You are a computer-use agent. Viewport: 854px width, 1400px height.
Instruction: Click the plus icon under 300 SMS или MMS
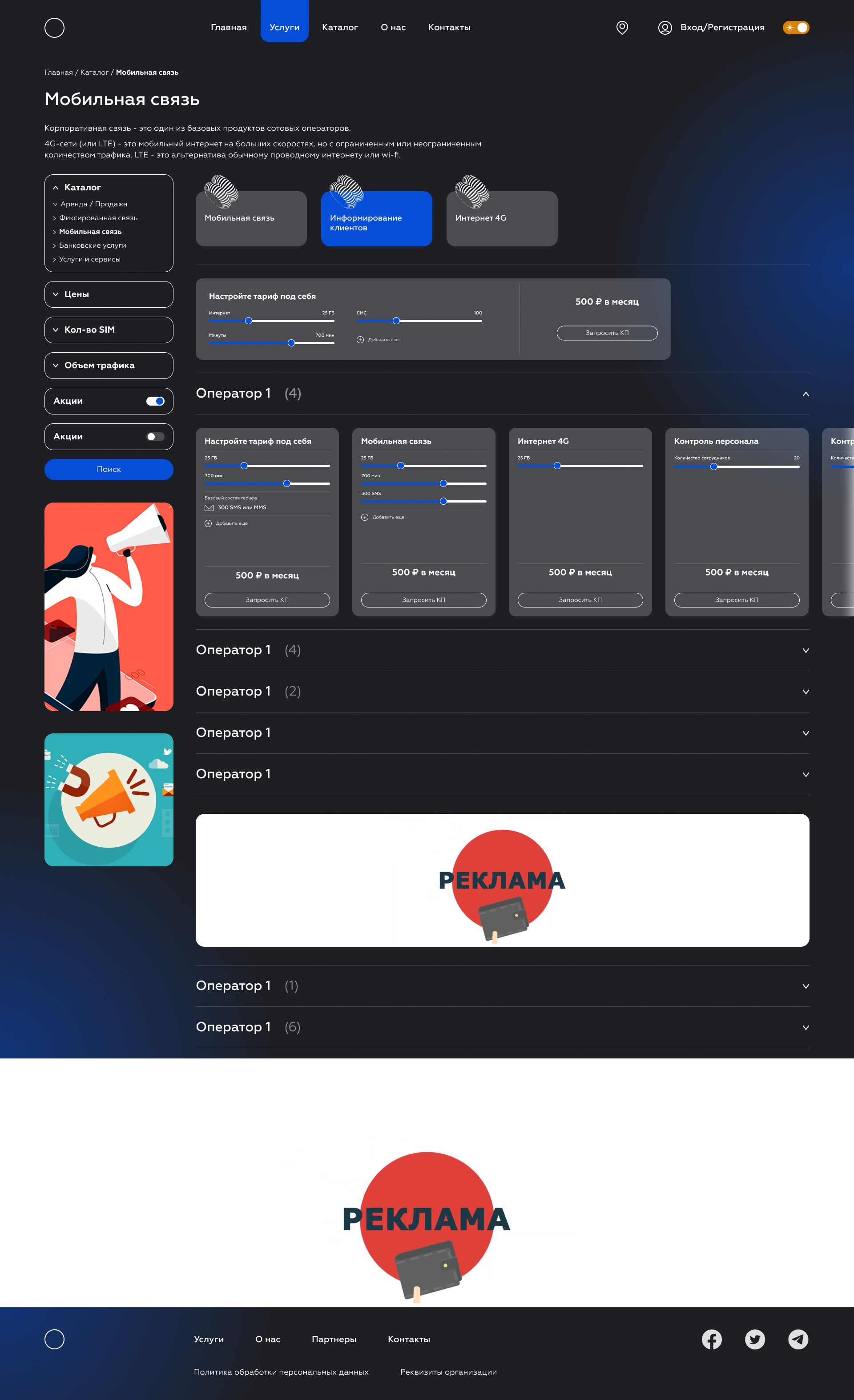tap(208, 523)
